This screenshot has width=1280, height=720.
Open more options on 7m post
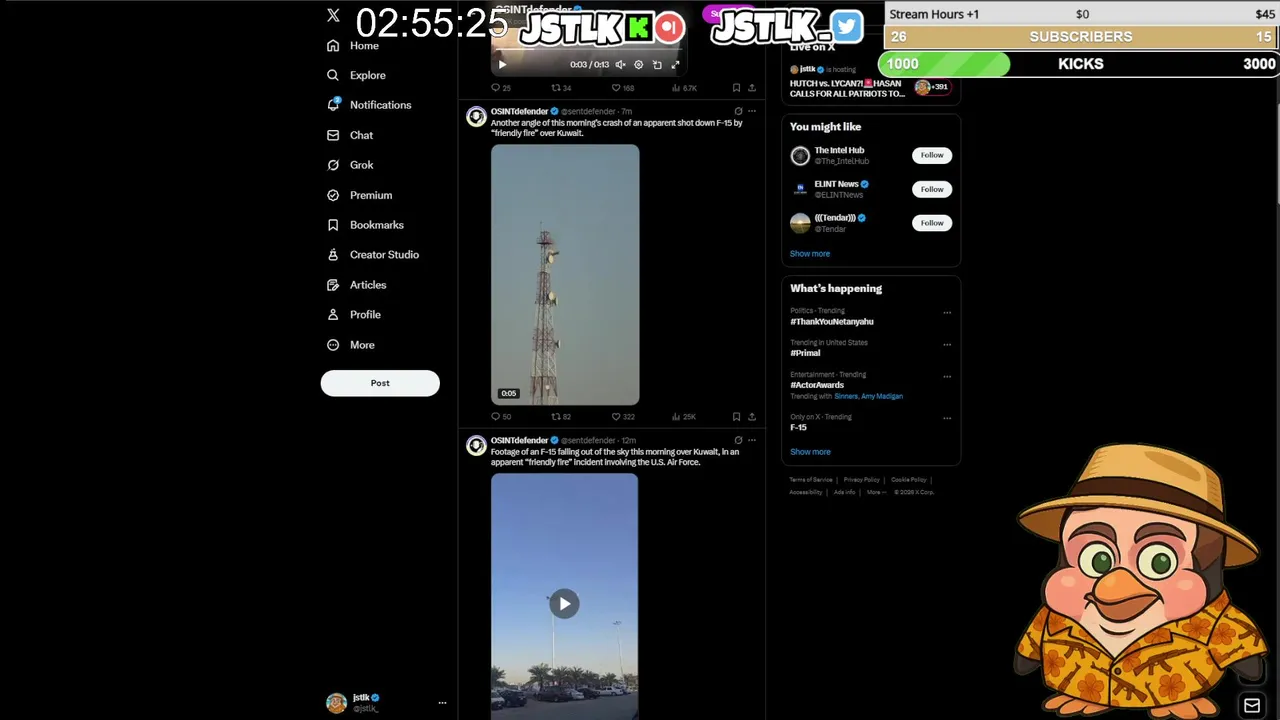pos(752,111)
